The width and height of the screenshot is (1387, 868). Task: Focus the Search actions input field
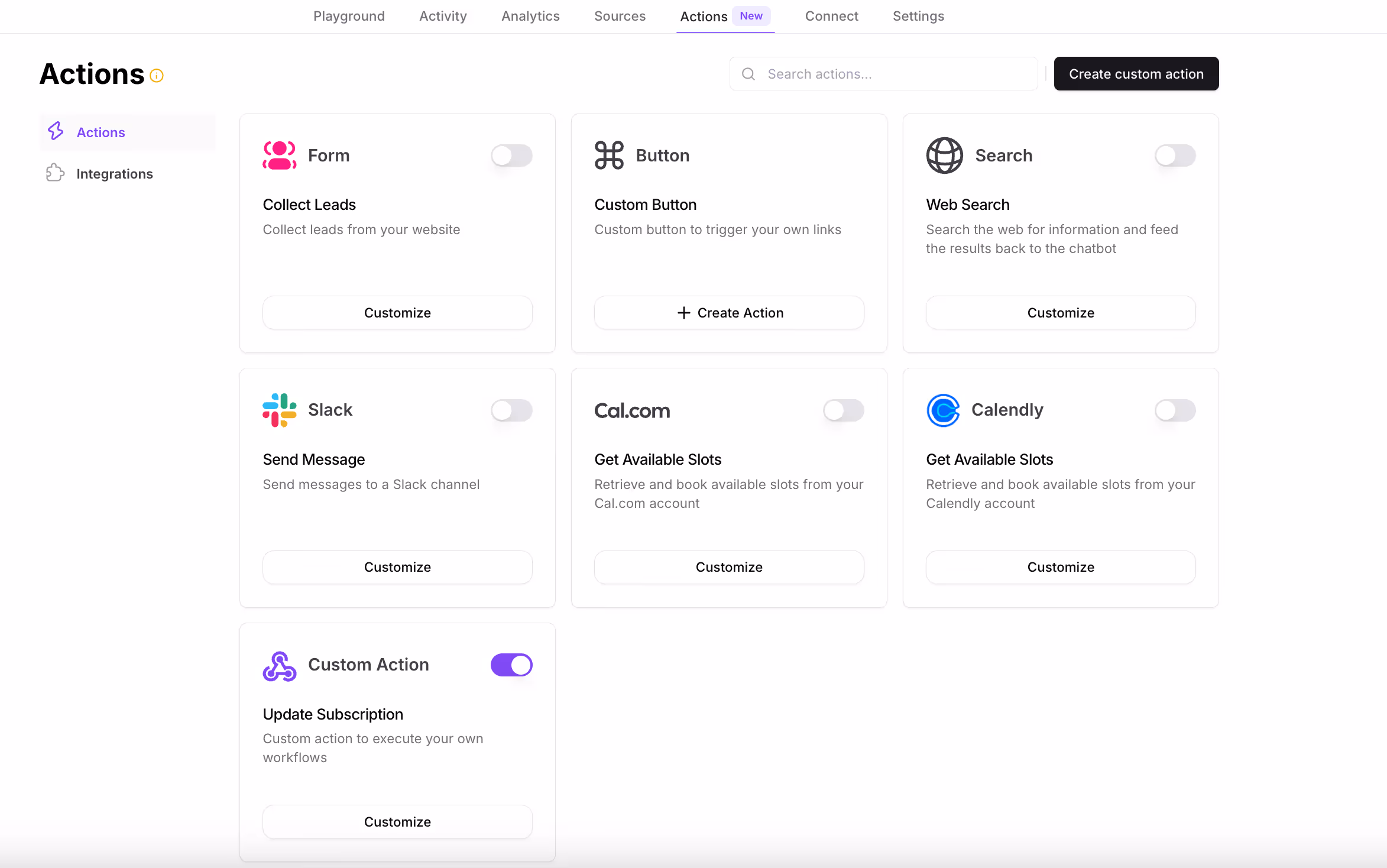pyautogui.click(x=883, y=74)
